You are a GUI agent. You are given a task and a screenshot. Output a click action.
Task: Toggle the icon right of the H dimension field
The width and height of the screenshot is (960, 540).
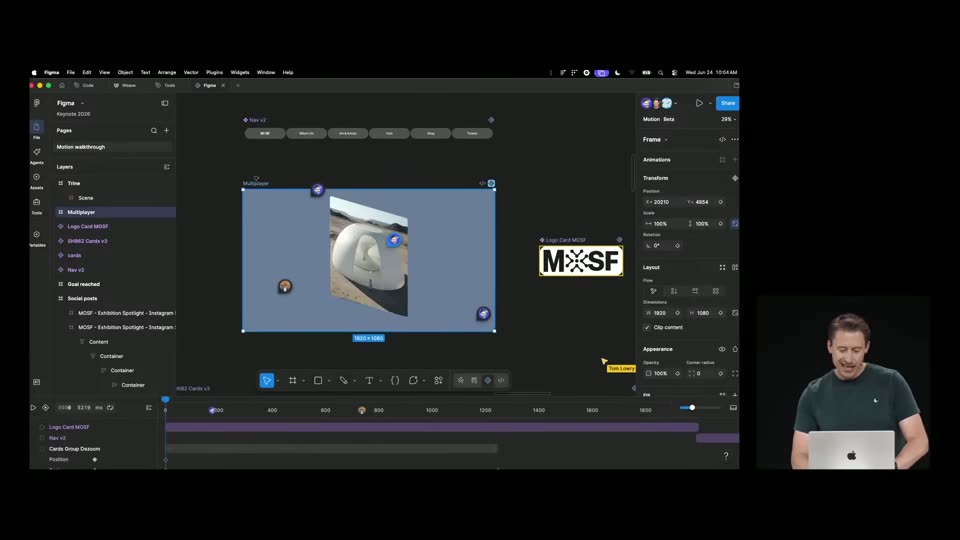[735, 313]
